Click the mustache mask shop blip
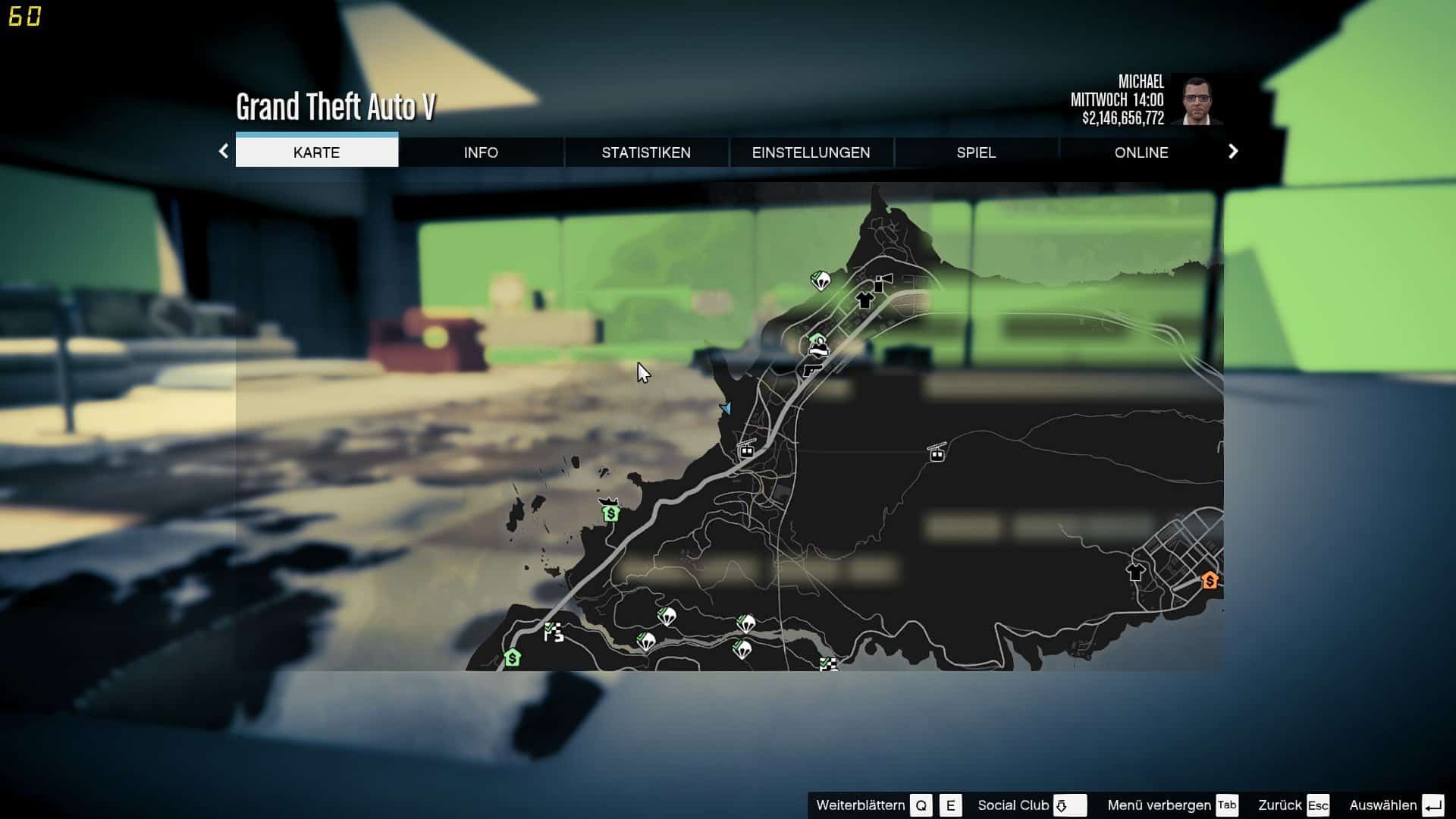The height and width of the screenshot is (819, 1456). tap(818, 349)
